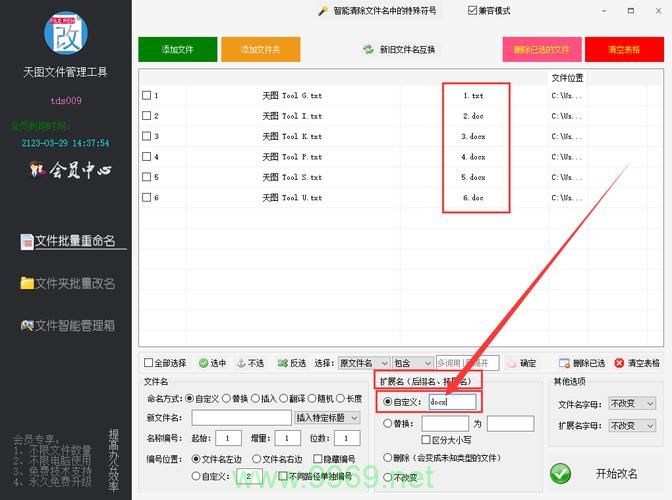Viewport: 672px width, 500px height.
Task: Open the 包含 dropdown
Action: [413, 363]
